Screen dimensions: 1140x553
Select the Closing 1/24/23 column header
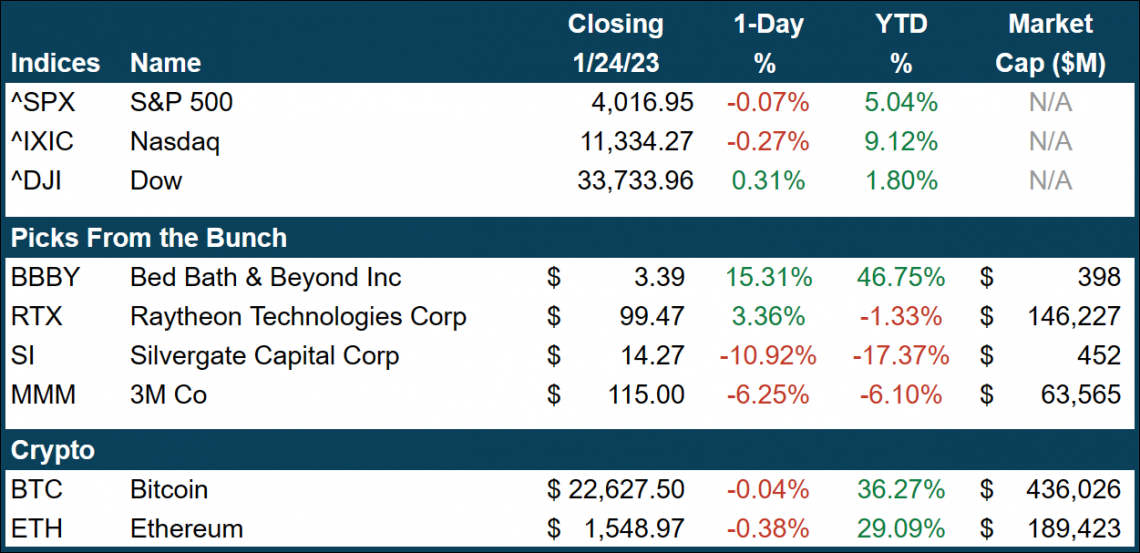click(x=615, y=43)
